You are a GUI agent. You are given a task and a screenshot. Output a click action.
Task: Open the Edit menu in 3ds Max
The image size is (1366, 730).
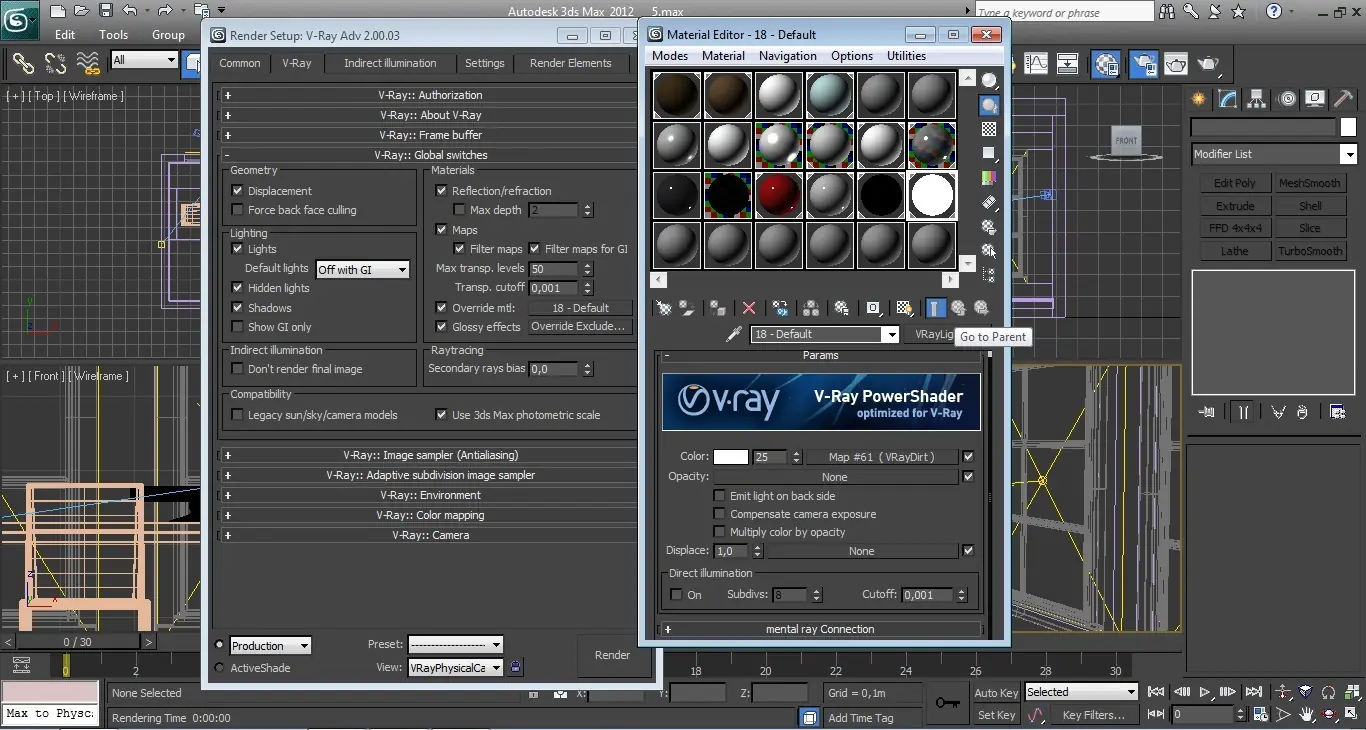coord(65,34)
